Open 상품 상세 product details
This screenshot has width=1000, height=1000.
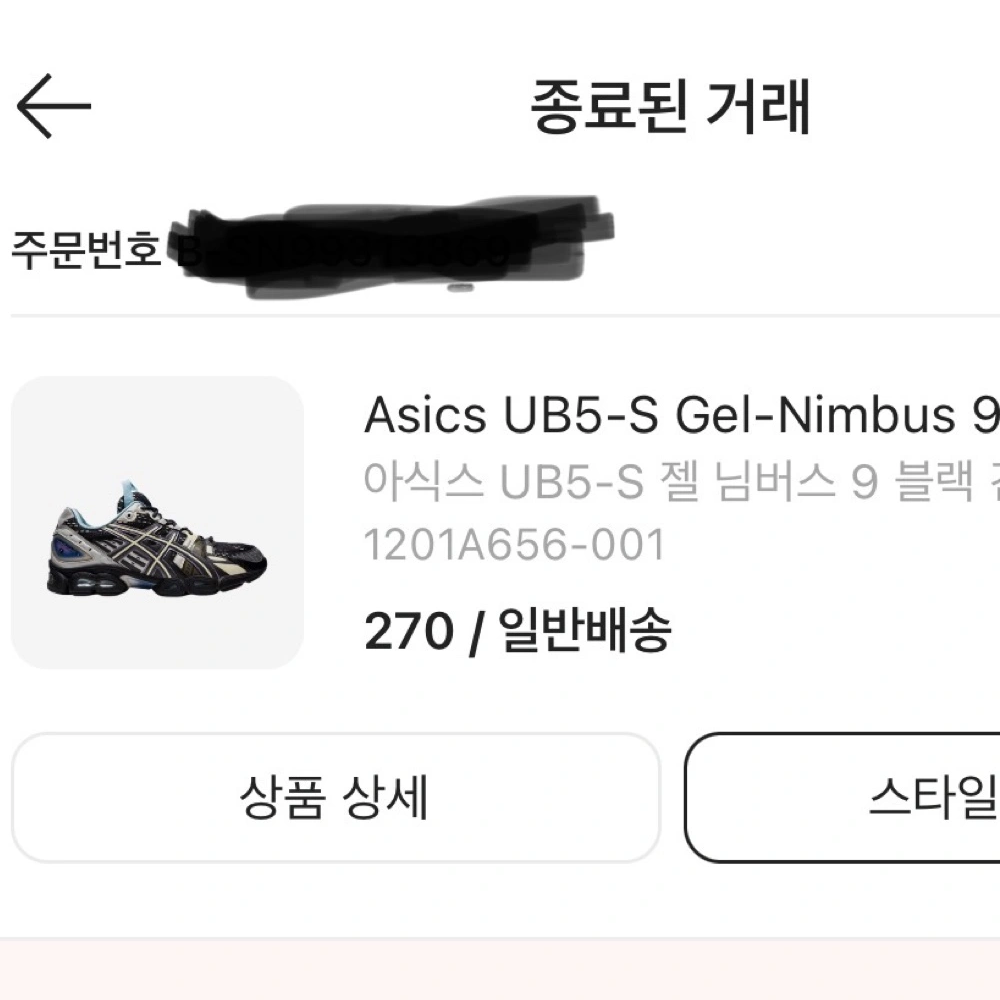coord(335,797)
